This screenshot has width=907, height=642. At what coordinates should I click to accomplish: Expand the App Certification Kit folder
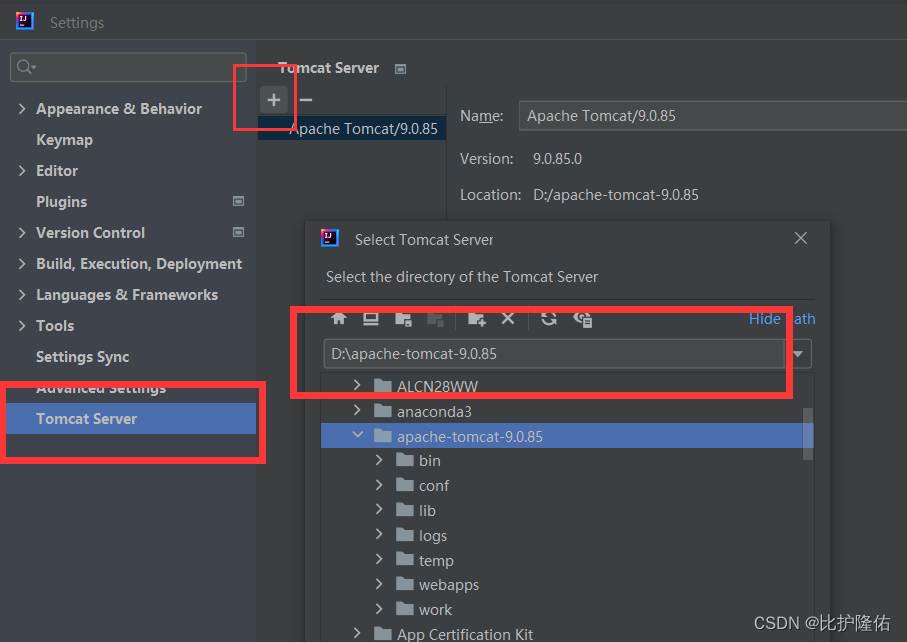(x=357, y=634)
